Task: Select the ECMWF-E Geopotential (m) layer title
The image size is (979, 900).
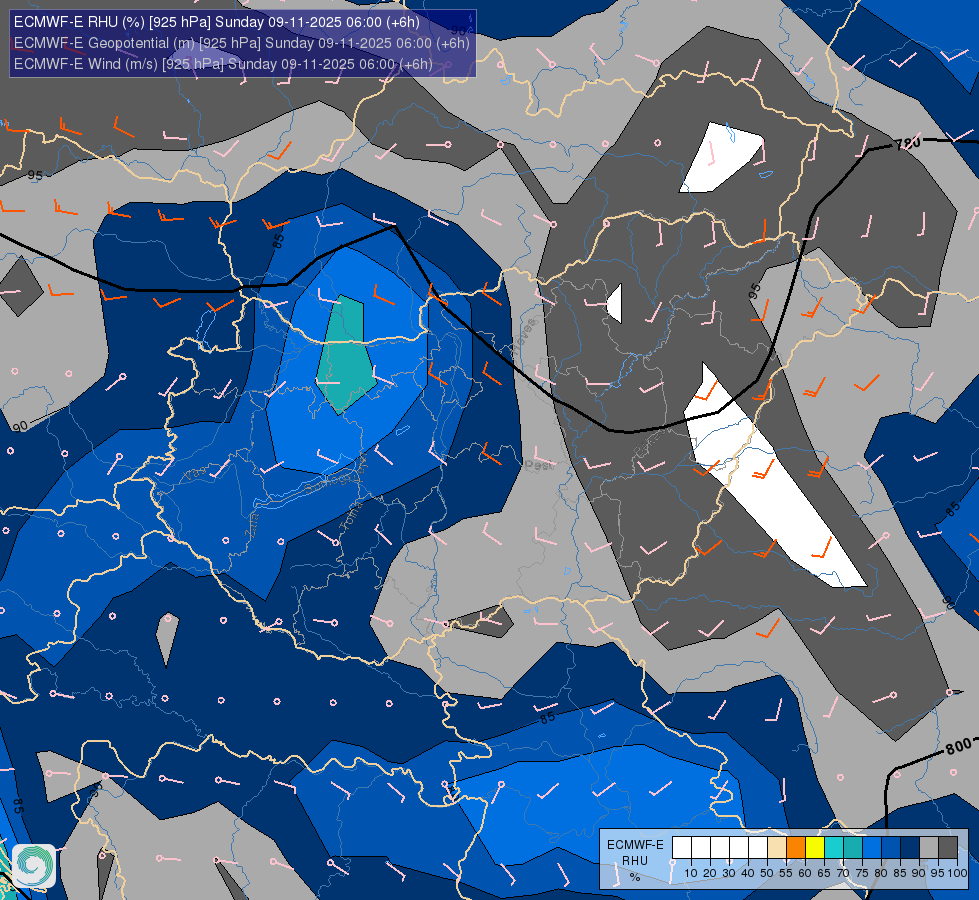Action: [242, 43]
